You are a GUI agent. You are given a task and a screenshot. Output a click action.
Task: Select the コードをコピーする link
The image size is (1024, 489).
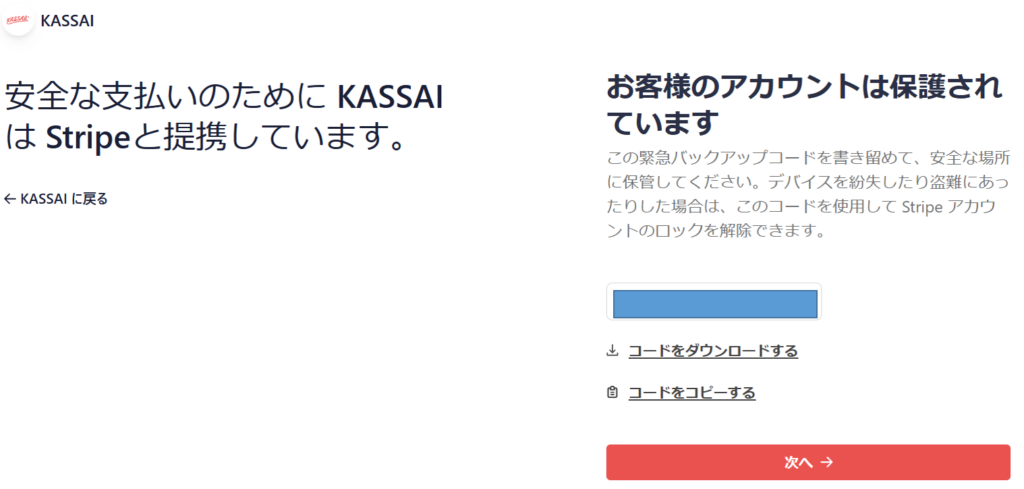click(692, 393)
